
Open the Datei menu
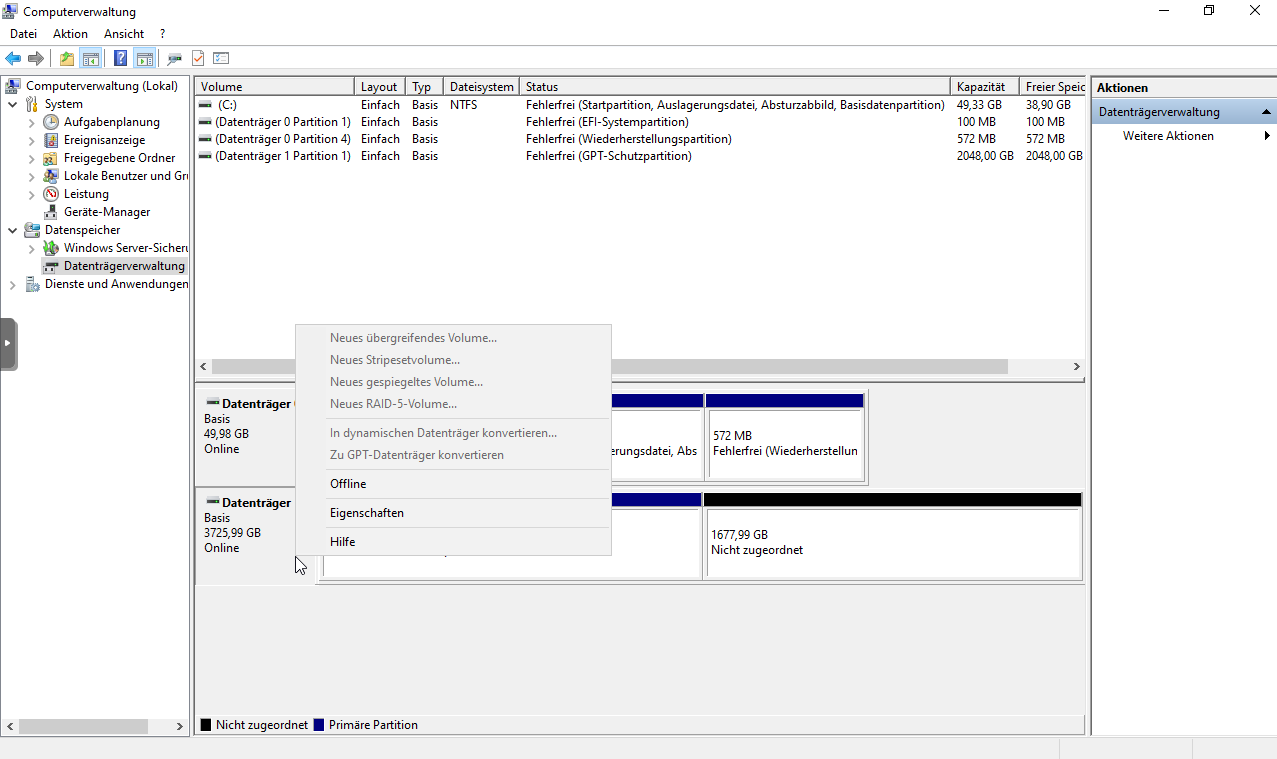pyautogui.click(x=23, y=34)
